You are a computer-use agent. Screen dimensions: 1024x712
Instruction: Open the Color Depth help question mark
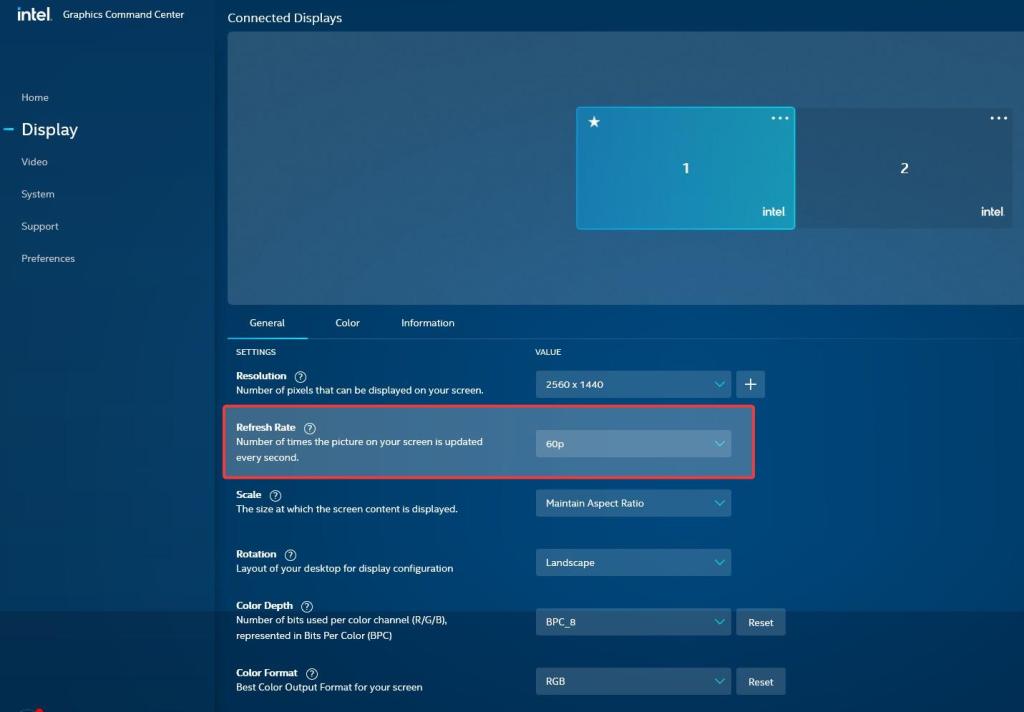307,607
